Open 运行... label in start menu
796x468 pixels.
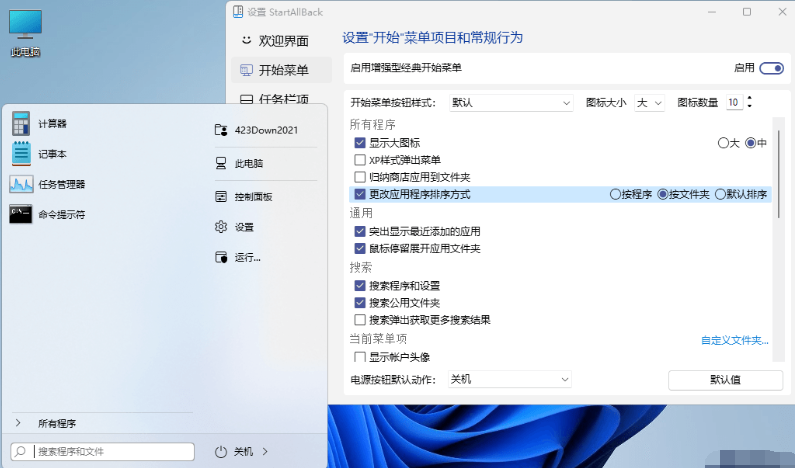tap(247, 258)
